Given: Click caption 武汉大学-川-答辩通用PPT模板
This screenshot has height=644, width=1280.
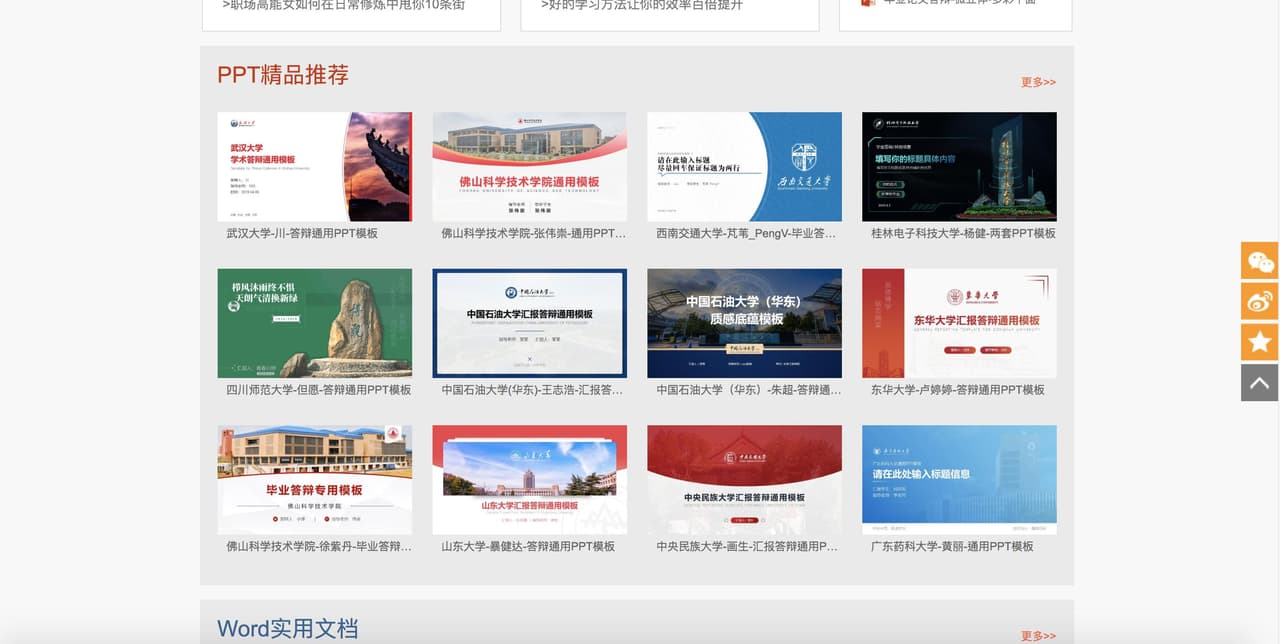Looking at the screenshot, I should coord(302,233).
